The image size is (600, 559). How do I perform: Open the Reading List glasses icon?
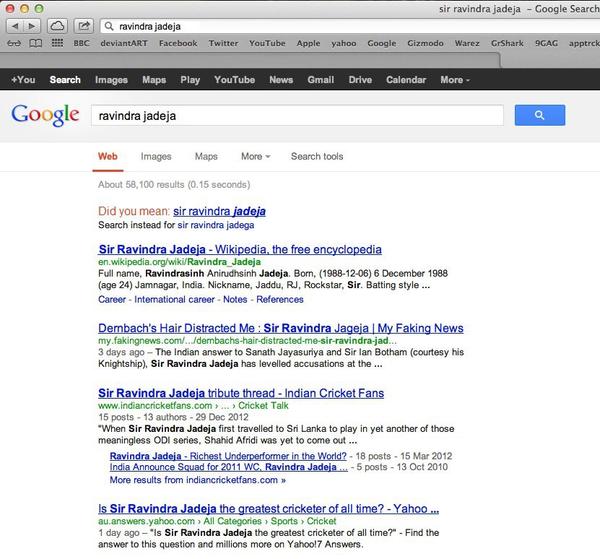[14, 43]
